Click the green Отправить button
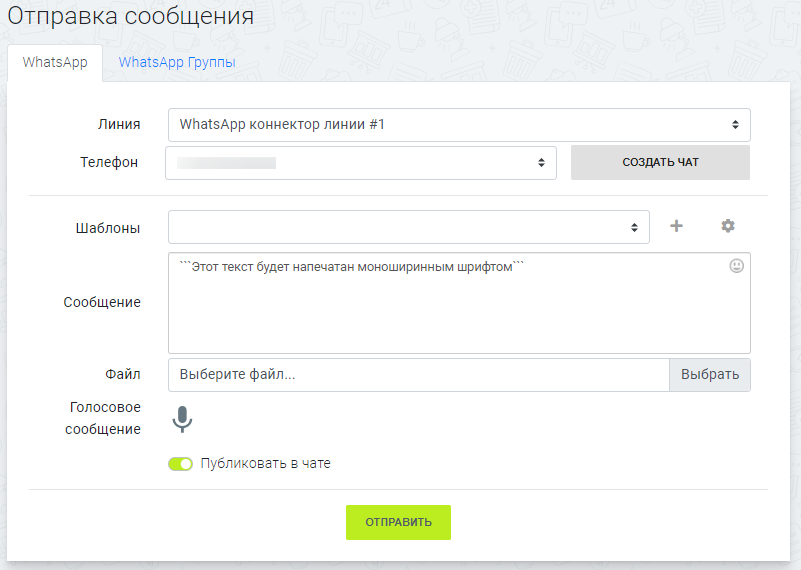The height and width of the screenshot is (570, 801). pos(398,522)
